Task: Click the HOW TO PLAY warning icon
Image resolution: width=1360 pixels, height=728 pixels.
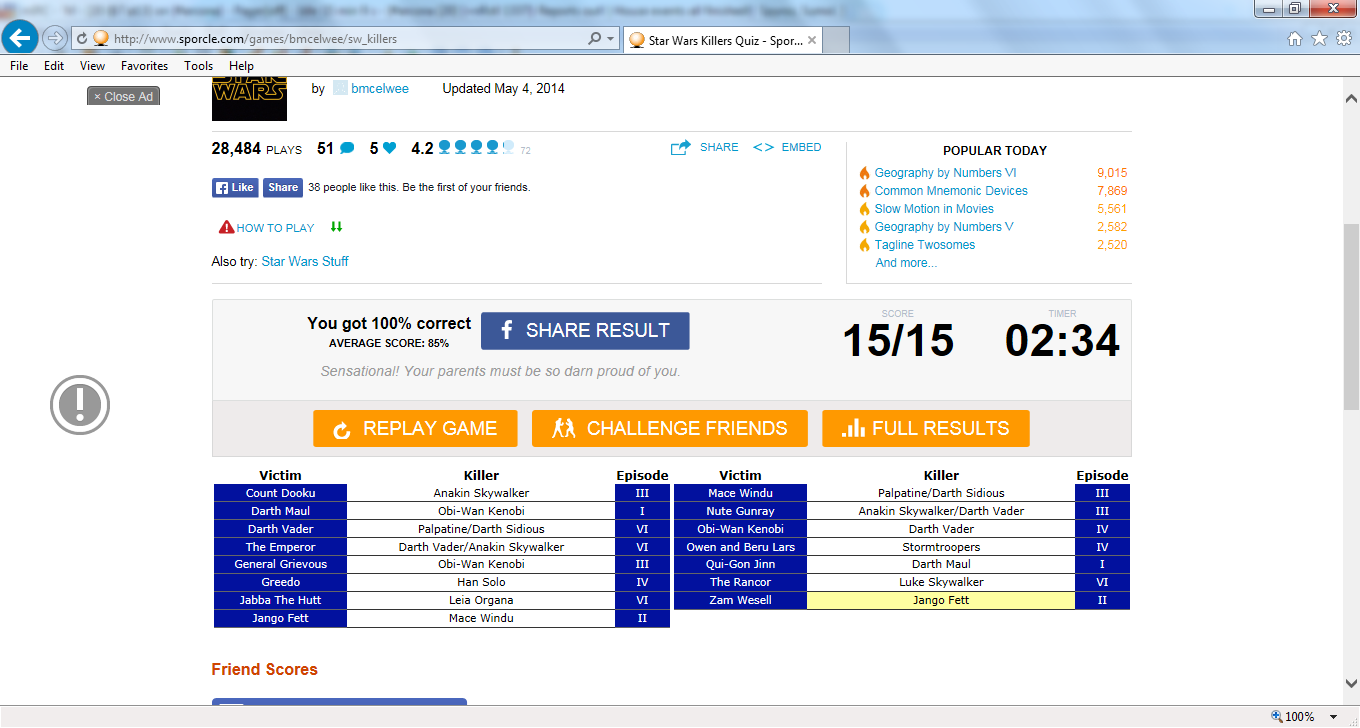Action: 226,228
